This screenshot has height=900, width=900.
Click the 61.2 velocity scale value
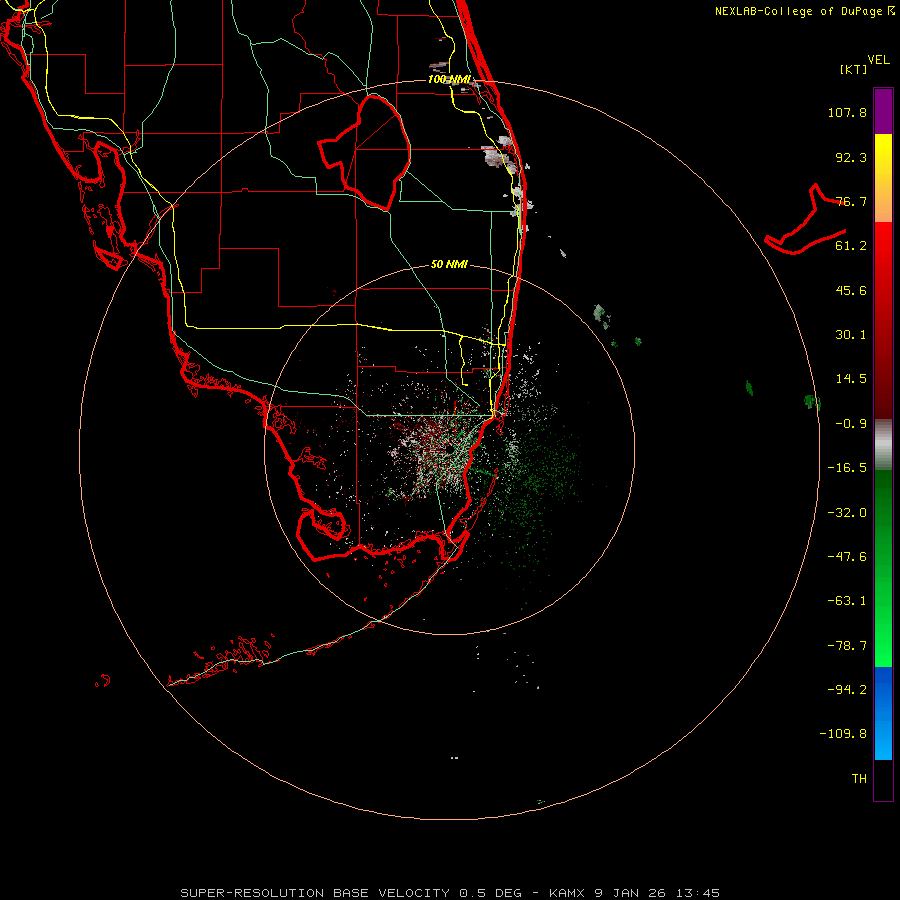[851, 246]
